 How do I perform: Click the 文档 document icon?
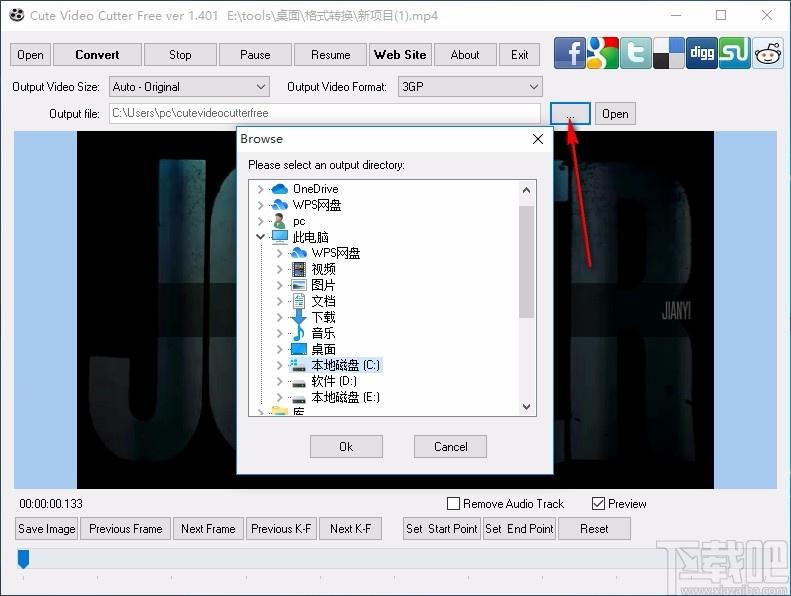coord(299,301)
